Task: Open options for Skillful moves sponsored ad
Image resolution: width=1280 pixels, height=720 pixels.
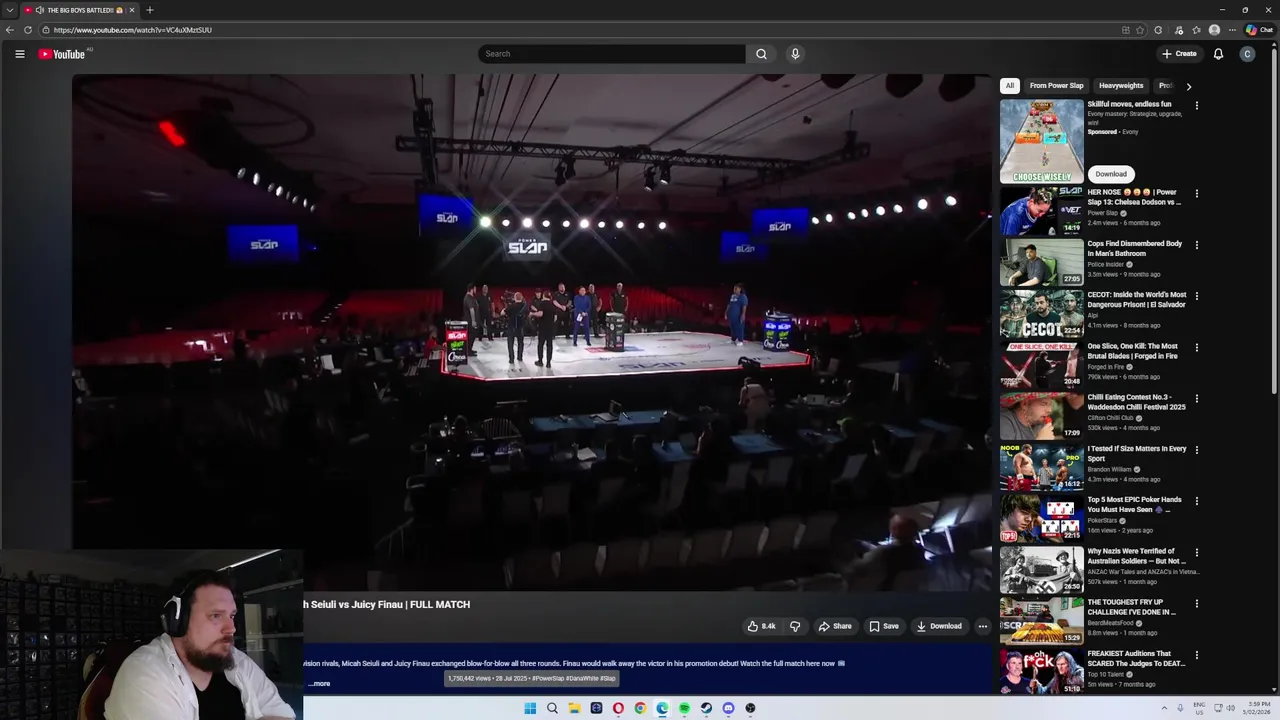Action: coord(1196,105)
